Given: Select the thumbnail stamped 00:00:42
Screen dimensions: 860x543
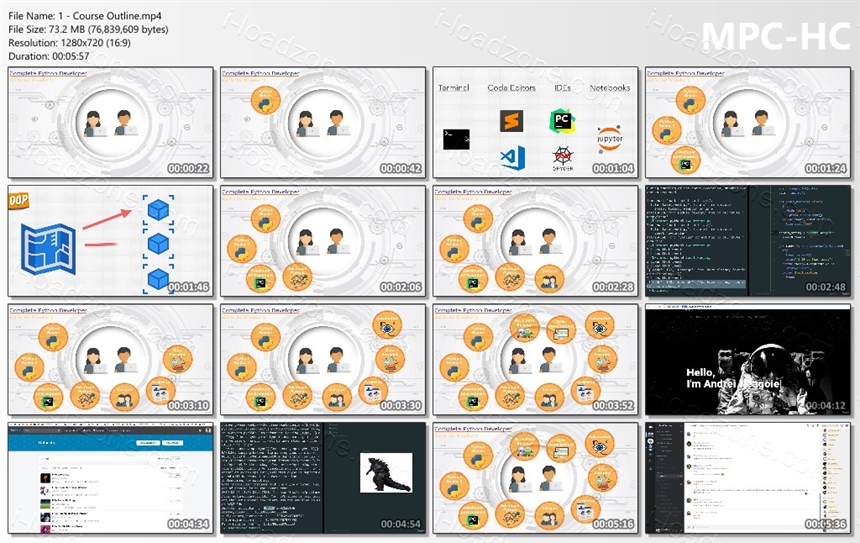Looking at the screenshot, I should tap(323, 122).
